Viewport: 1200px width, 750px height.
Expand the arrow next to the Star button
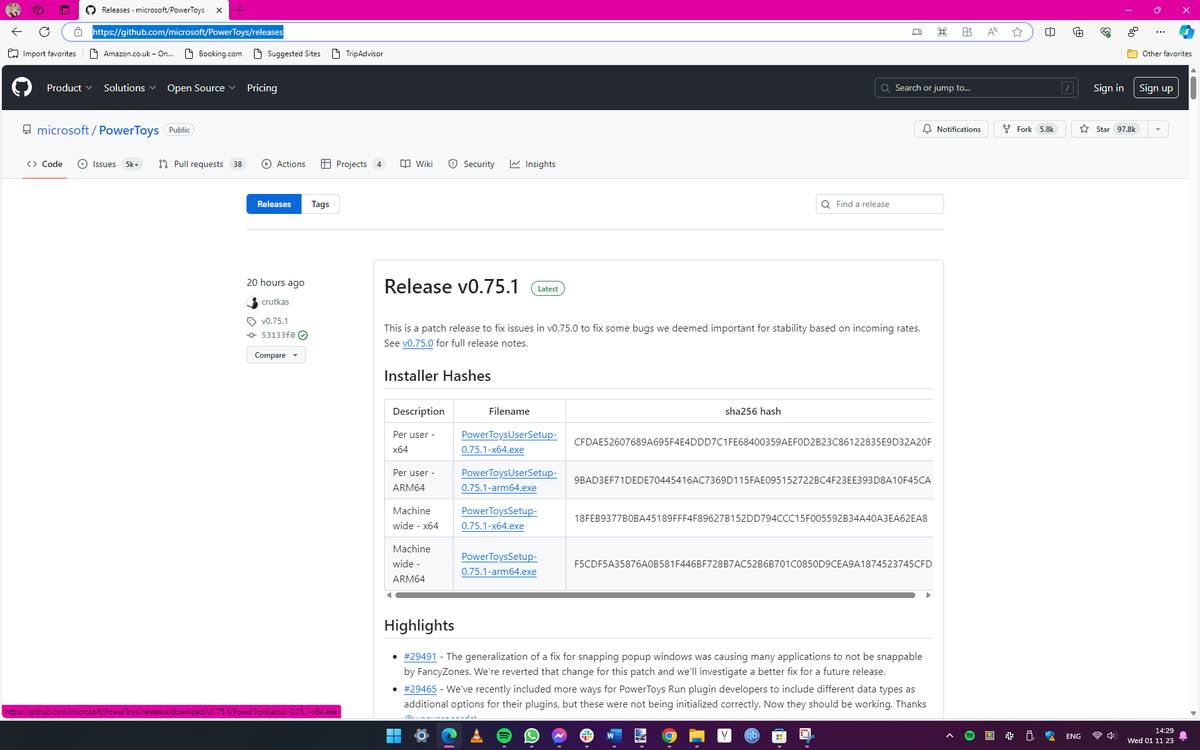pyautogui.click(x=1157, y=128)
